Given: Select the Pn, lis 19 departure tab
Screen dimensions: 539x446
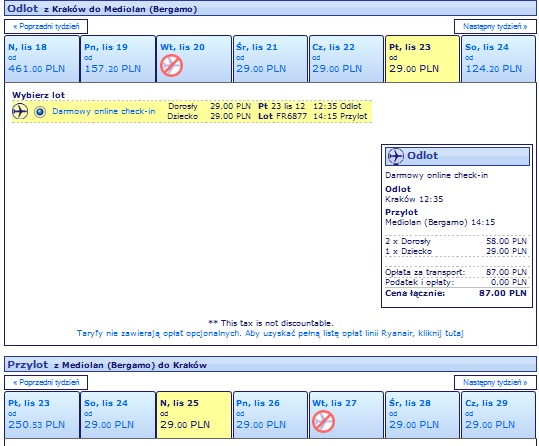Looking at the screenshot, I should [118, 59].
